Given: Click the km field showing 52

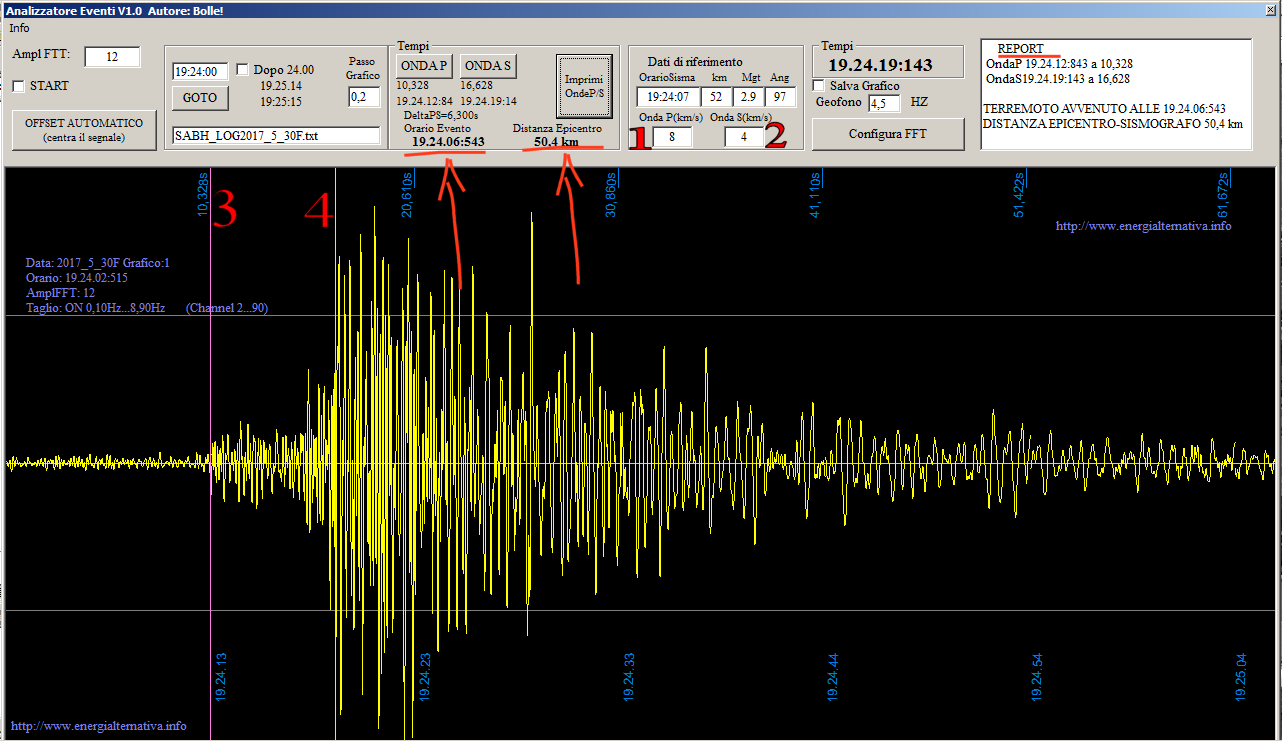Looking at the screenshot, I should click(718, 97).
